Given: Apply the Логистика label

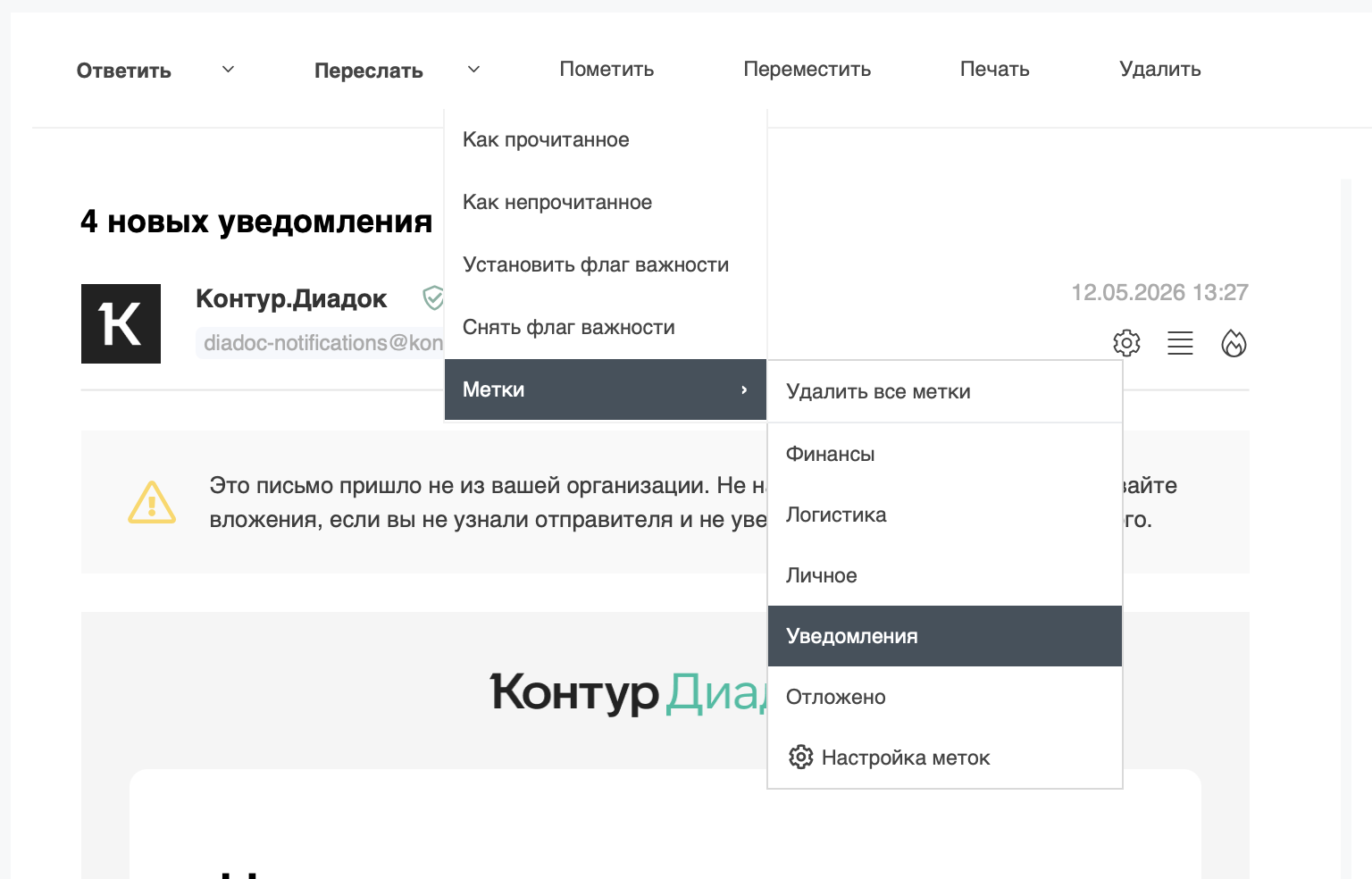Looking at the screenshot, I should click(945, 515).
